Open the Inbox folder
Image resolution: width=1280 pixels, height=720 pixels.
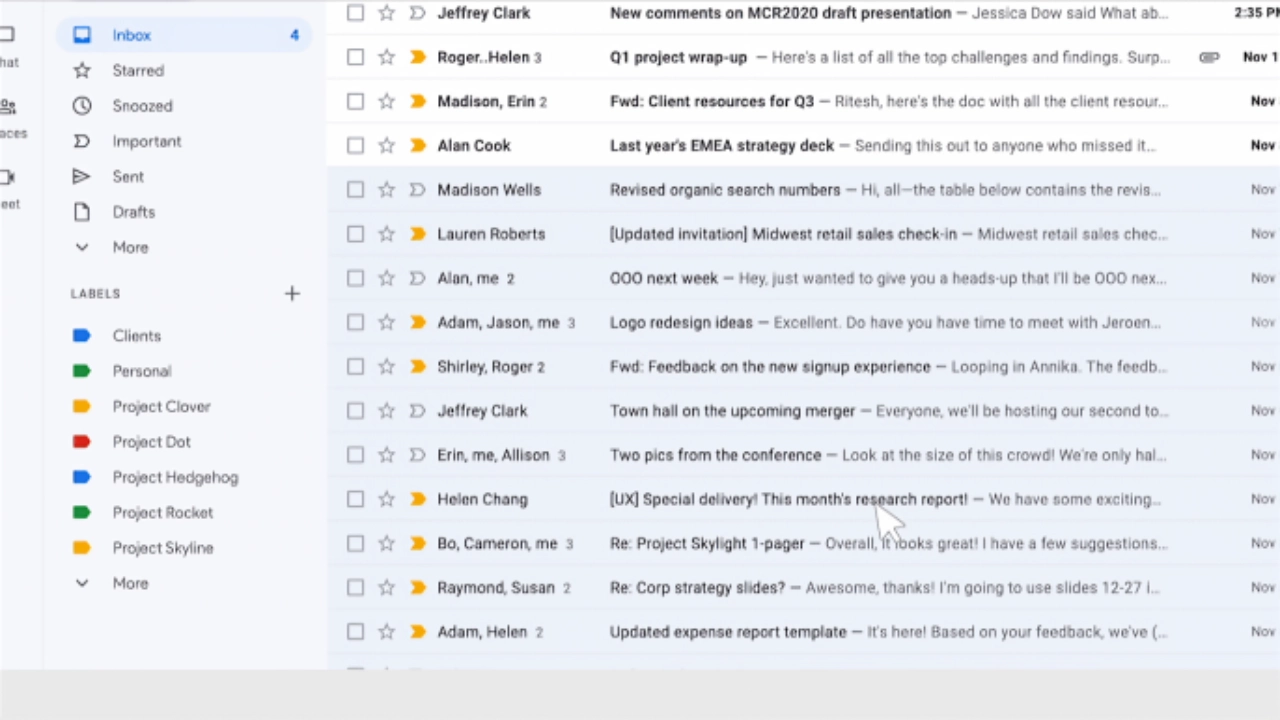click(x=131, y=35)
